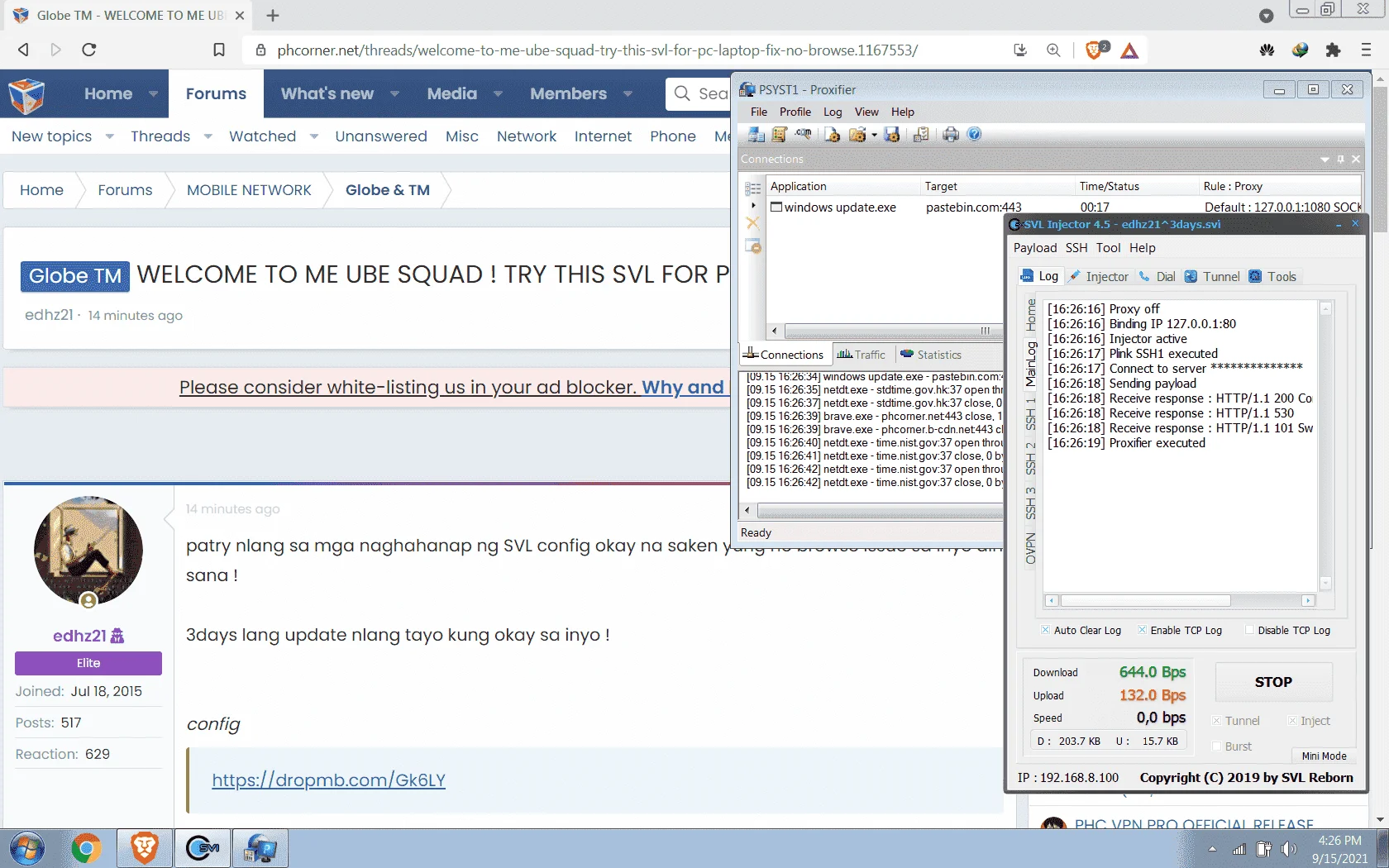Switch to Traffic tab in Proxifier

(x=862, y=355)
